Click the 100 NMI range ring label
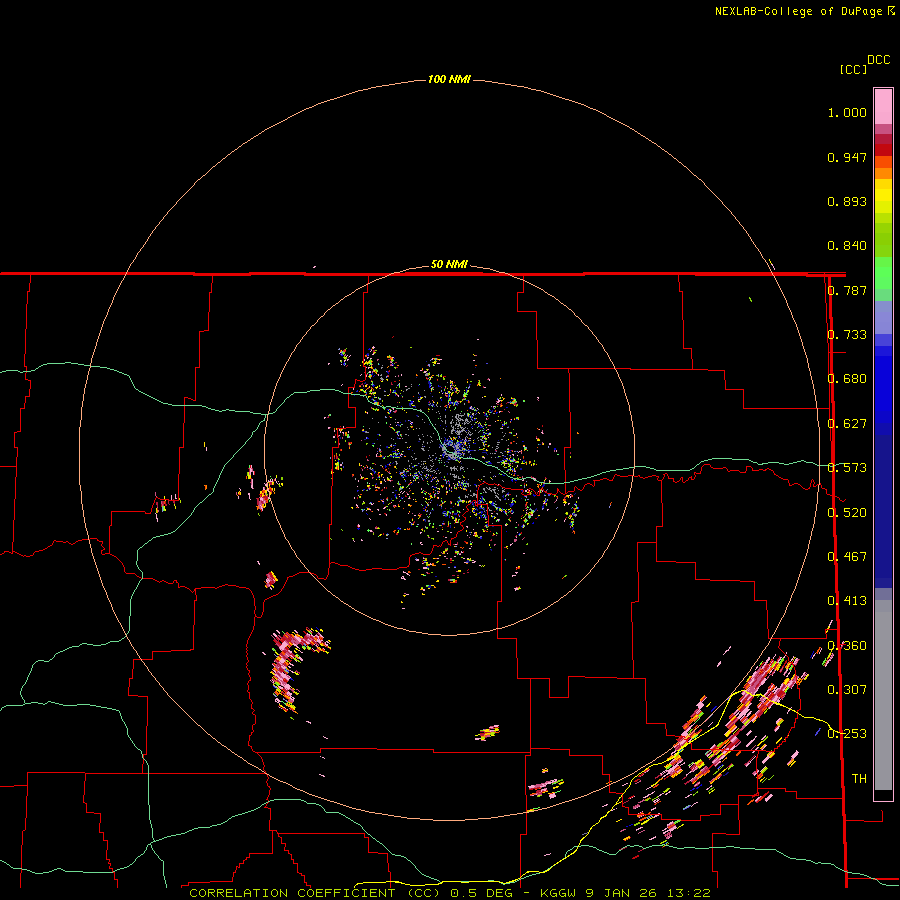Image resolution: width=900 pixels, height=900 pixels. pos(449,79)
